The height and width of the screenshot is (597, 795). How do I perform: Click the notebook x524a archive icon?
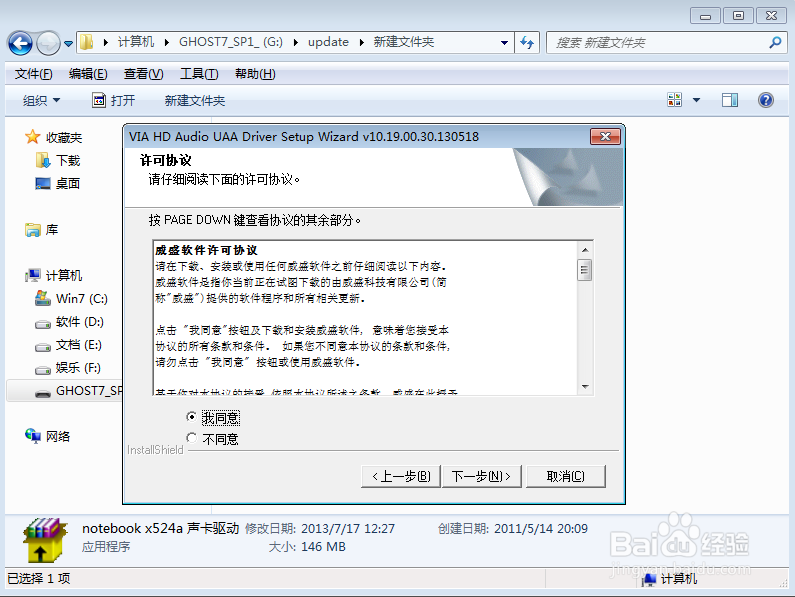[44, 540]
